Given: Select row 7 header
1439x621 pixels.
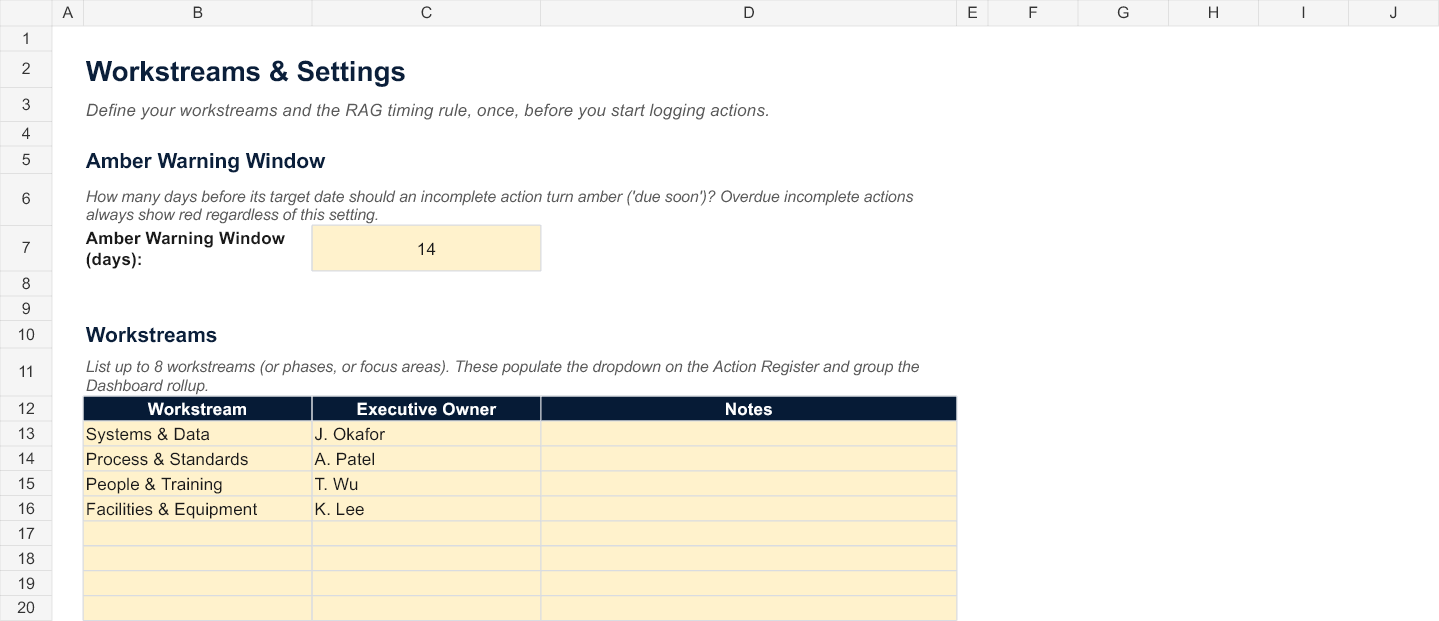Looking at the screenshot, I should pos(26,248).
